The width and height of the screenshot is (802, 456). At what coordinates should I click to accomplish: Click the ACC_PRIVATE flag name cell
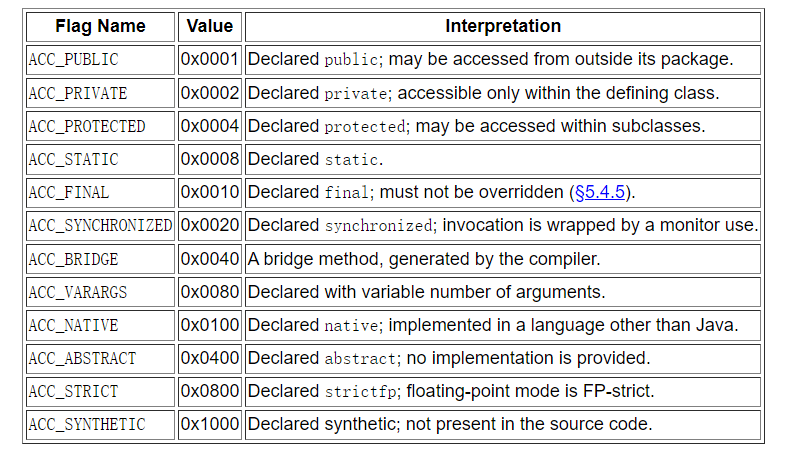pos(78,93)
